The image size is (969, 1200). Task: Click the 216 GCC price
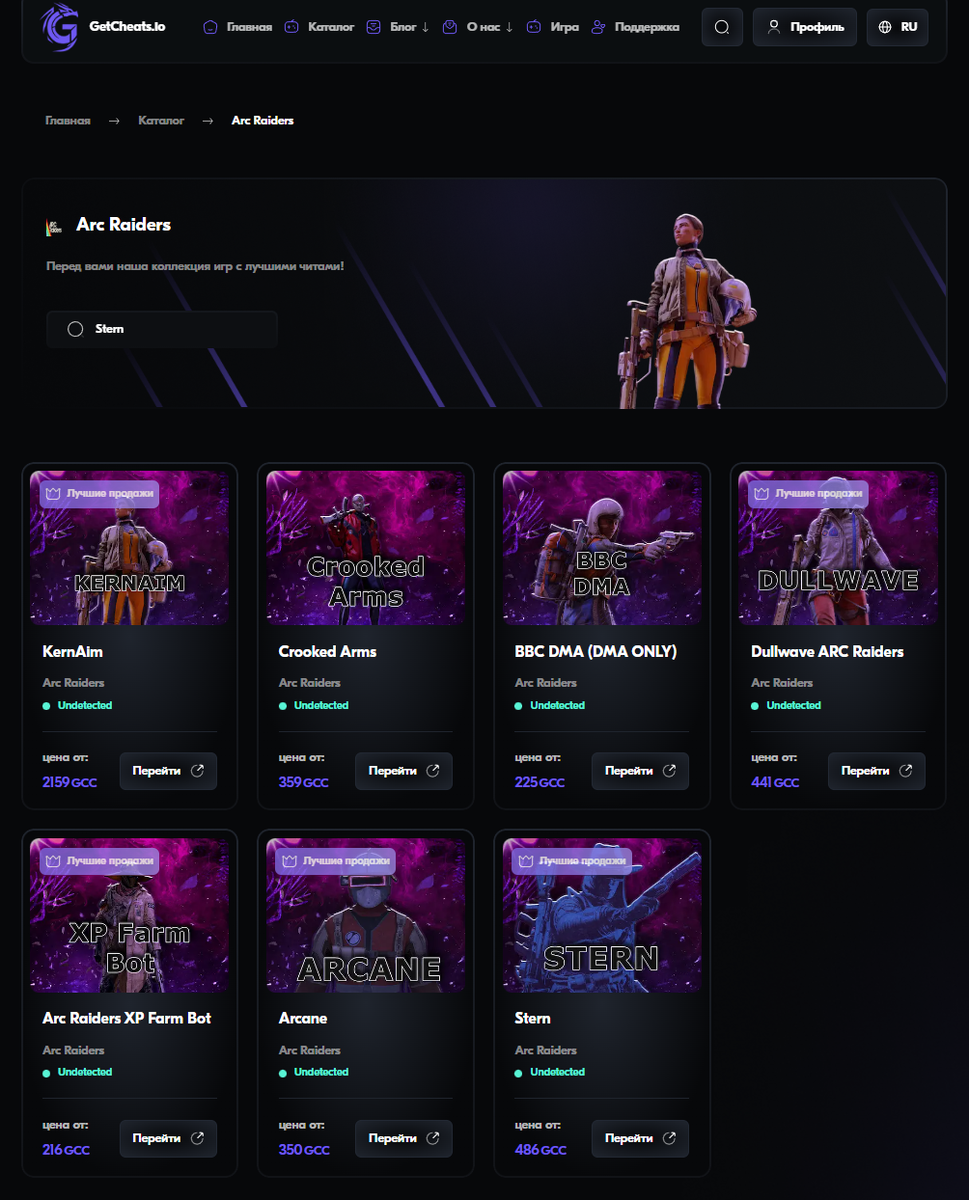click(66, 1150)
